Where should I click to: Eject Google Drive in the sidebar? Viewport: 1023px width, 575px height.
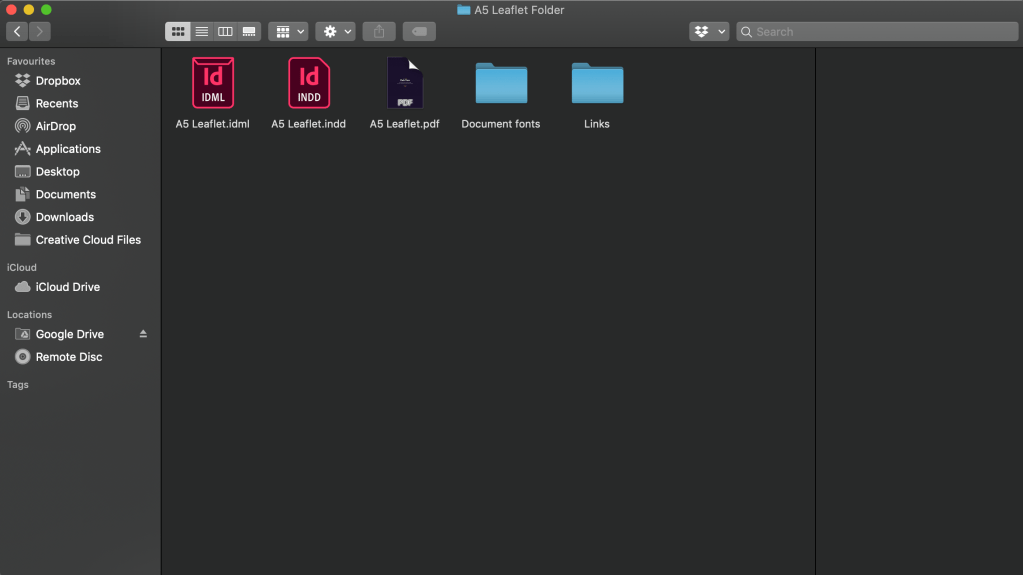[x=143, y=334]
